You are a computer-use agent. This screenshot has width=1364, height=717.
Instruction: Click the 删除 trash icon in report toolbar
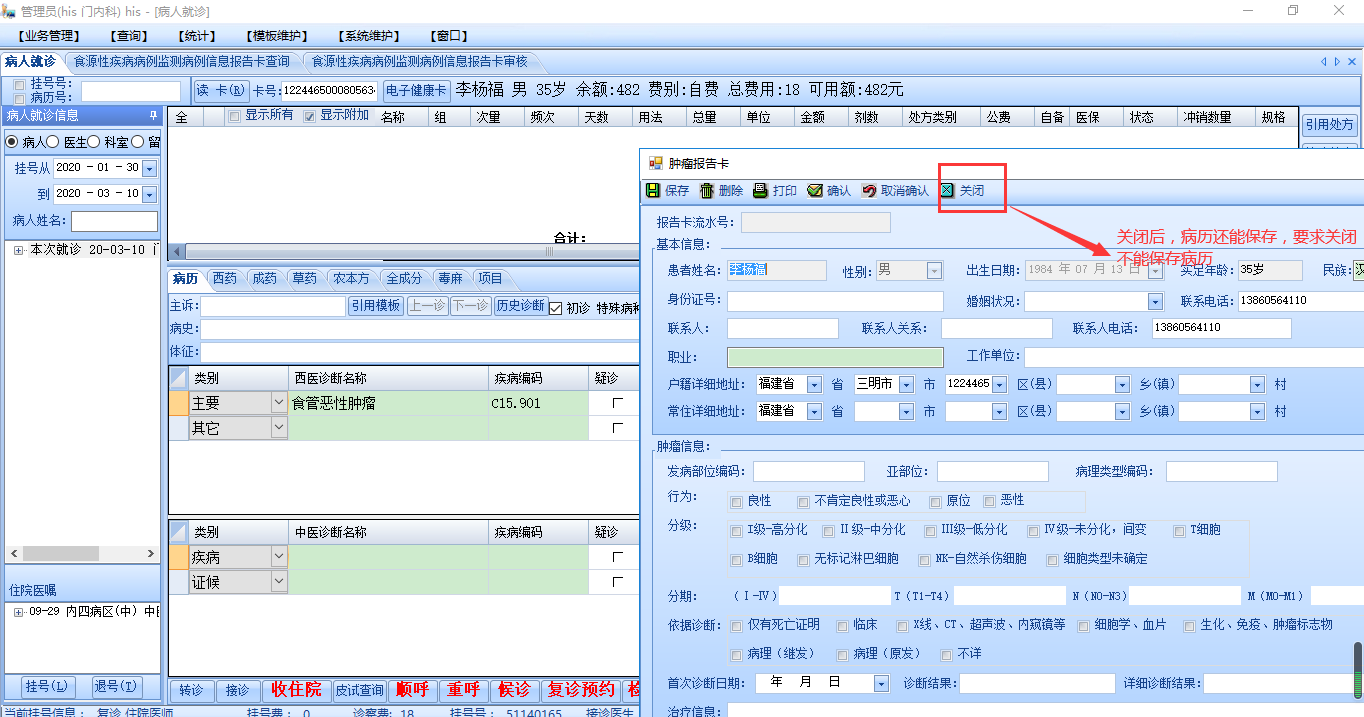click(x=707, y=190)
